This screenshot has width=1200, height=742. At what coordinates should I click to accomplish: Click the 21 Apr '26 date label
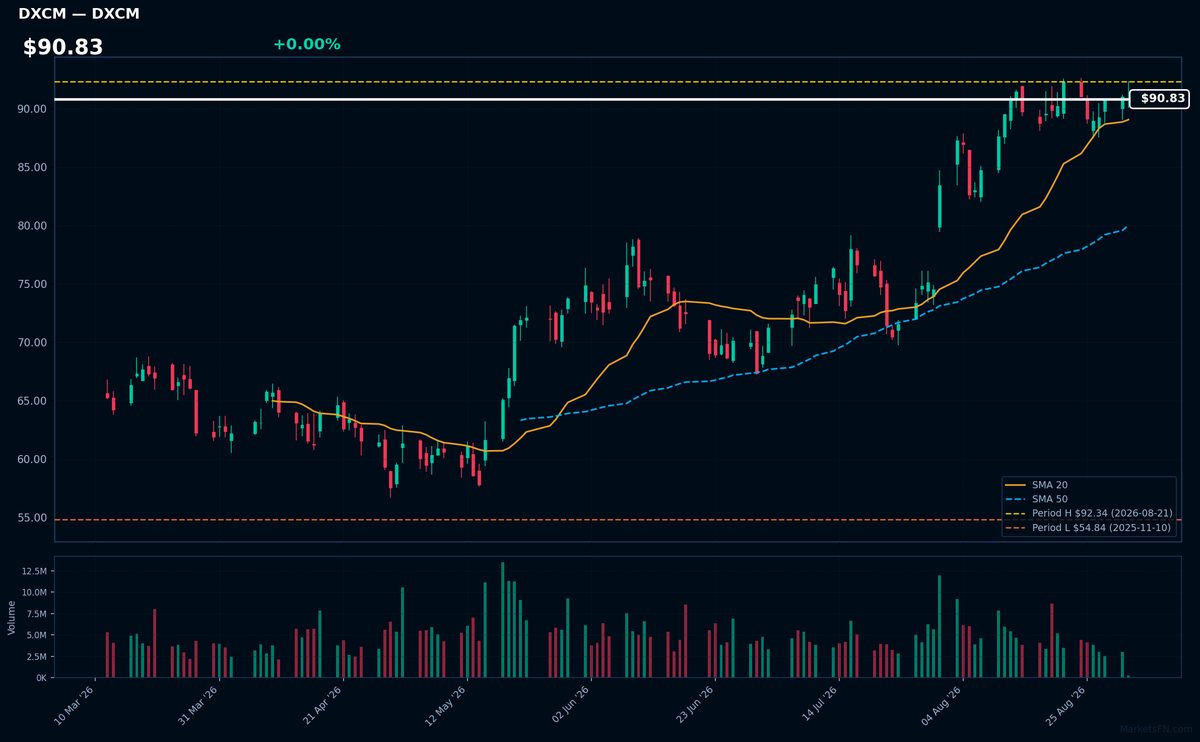coord(322,706)
